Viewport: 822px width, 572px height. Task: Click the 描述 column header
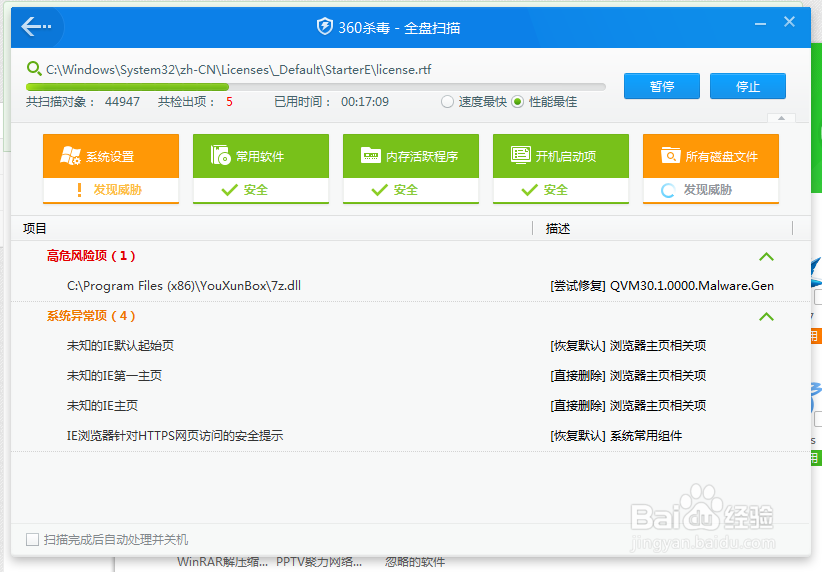[558, 229]
